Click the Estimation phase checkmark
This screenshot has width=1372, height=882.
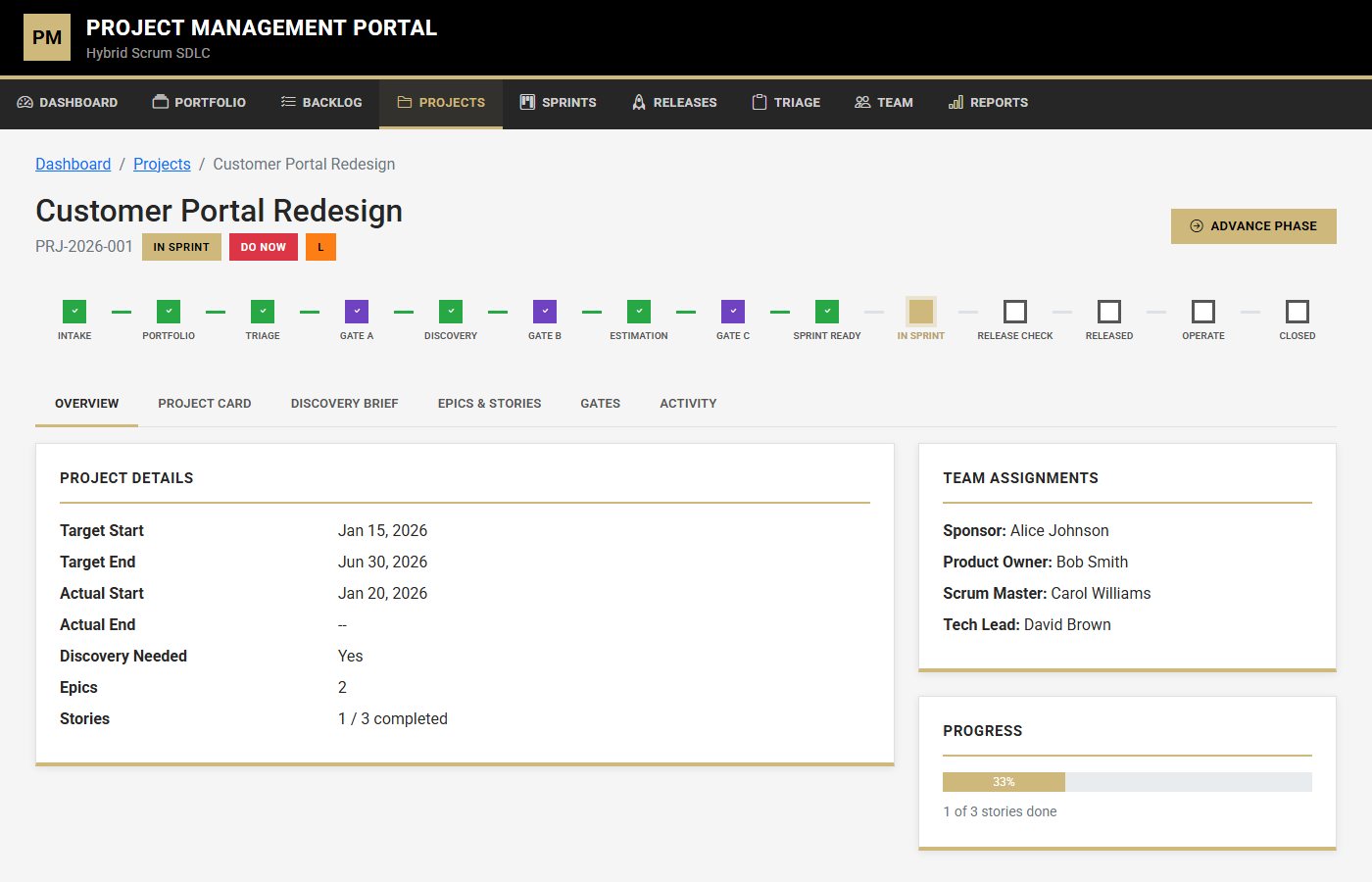click(x=639, y=312)
